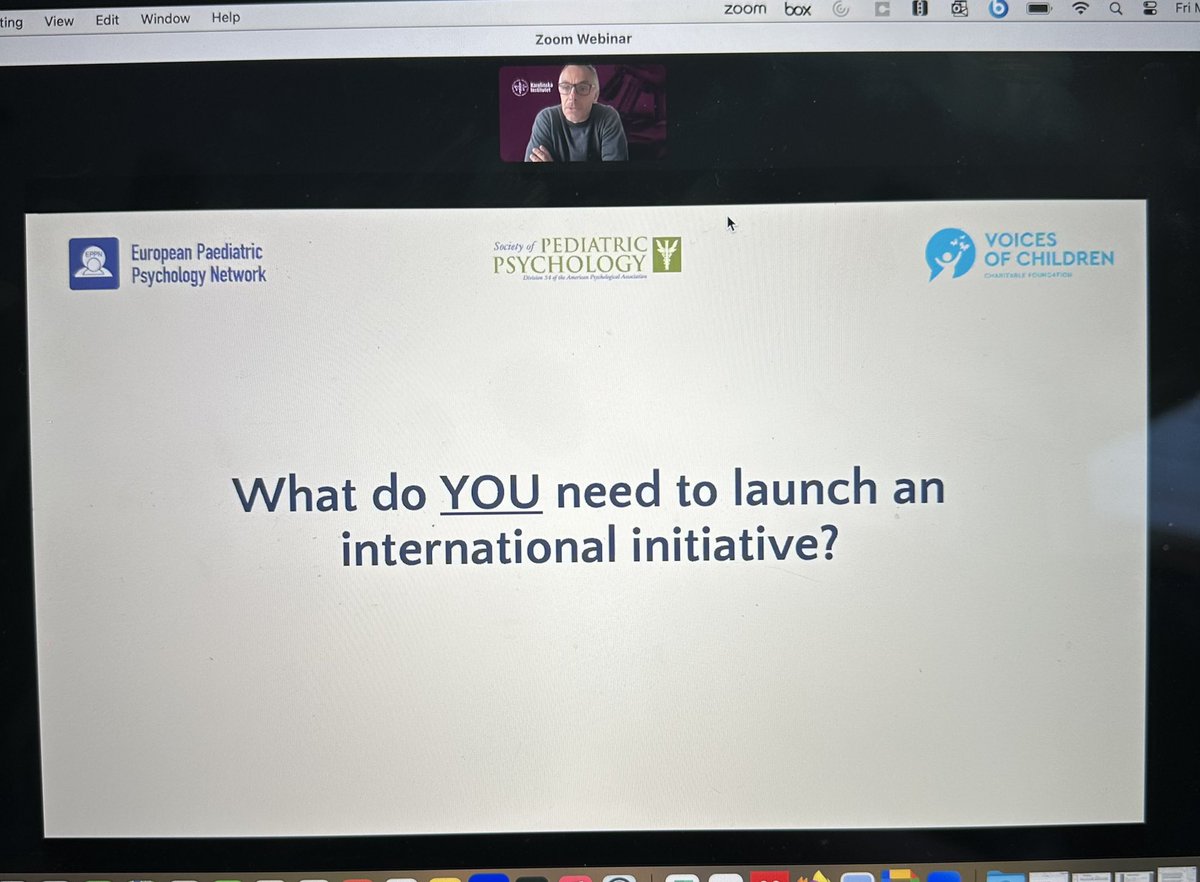Click the text 'international initiative?'
This screenshot has height=882, width=1200.
589,547
